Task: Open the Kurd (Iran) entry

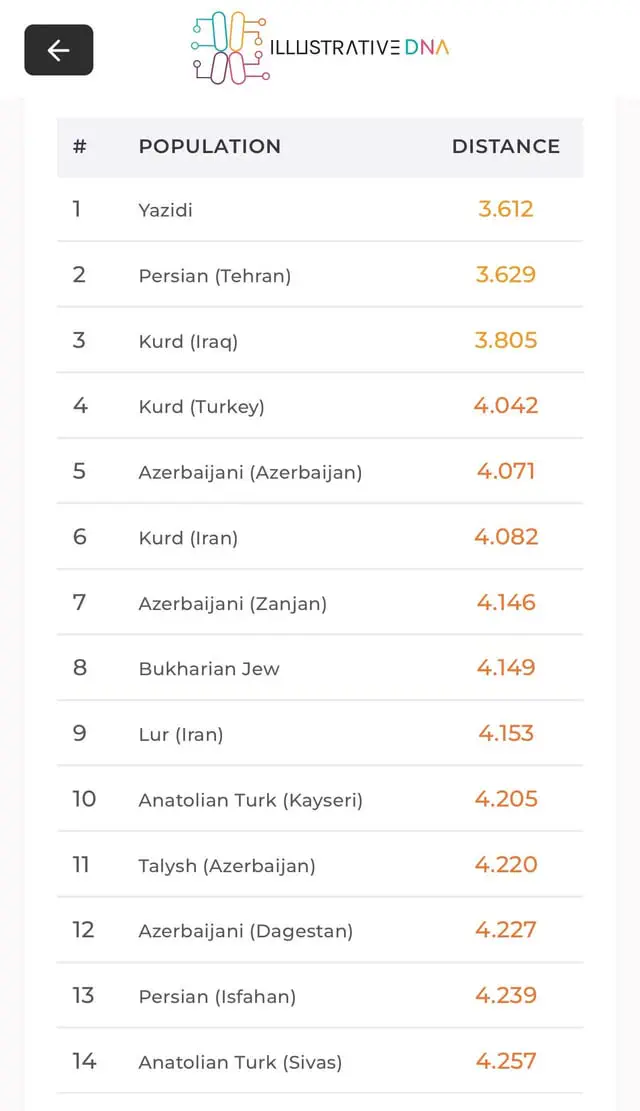Action: point(188,538)
